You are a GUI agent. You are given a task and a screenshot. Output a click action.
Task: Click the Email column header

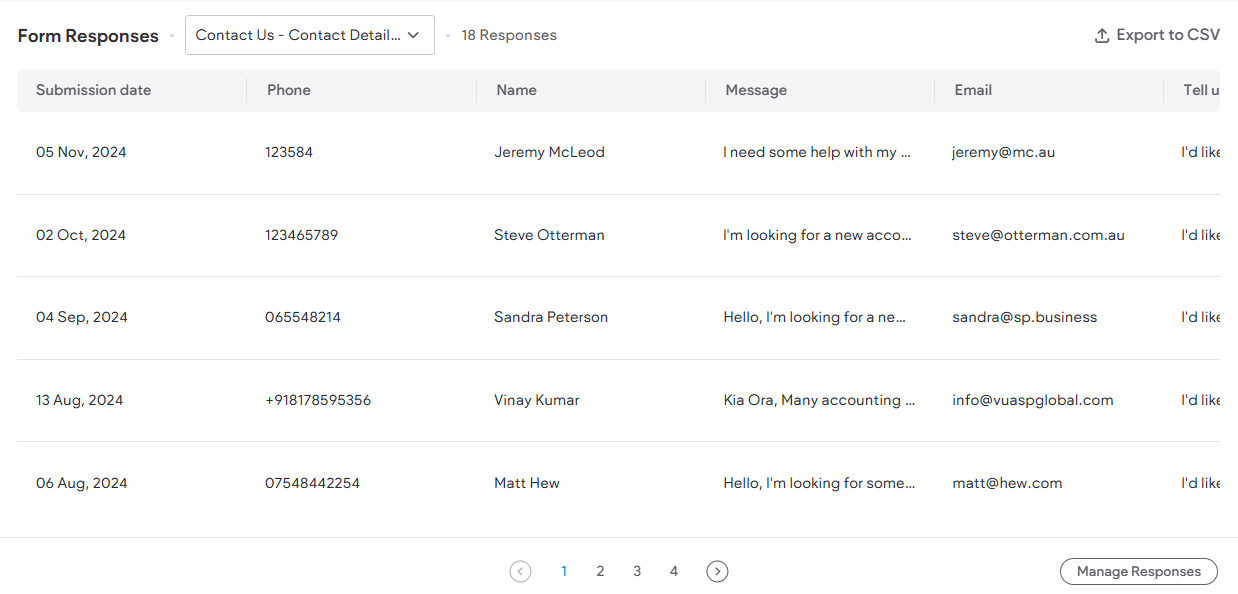point(973,90)
